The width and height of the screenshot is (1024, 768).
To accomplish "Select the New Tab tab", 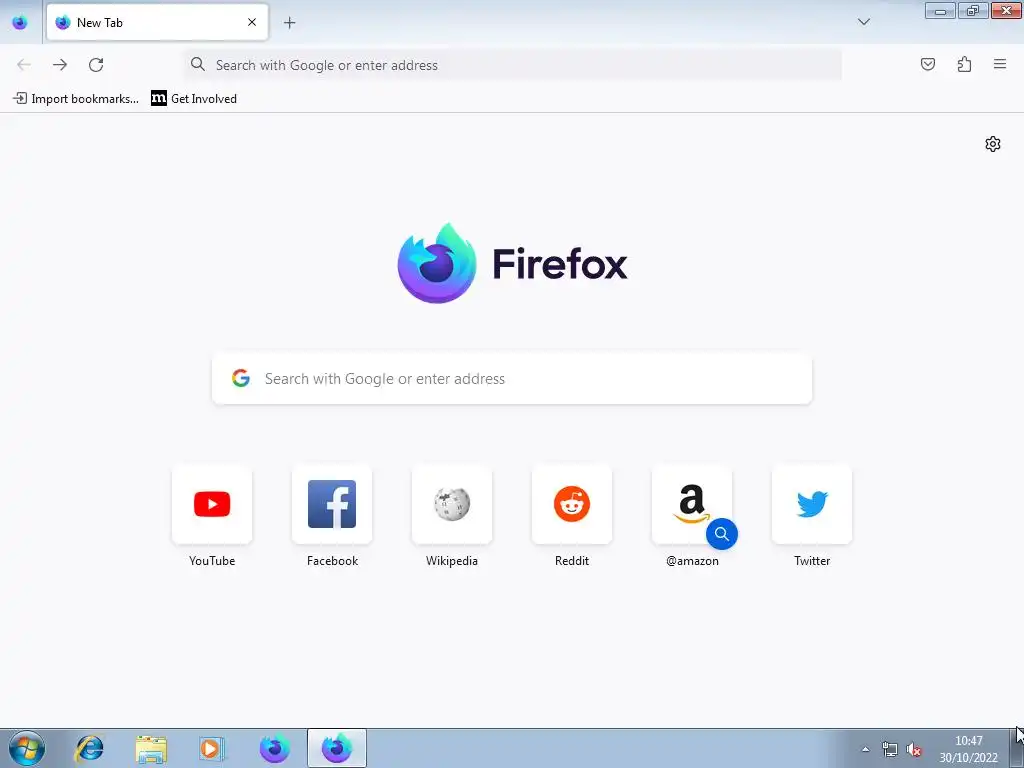I will [157, 22].
